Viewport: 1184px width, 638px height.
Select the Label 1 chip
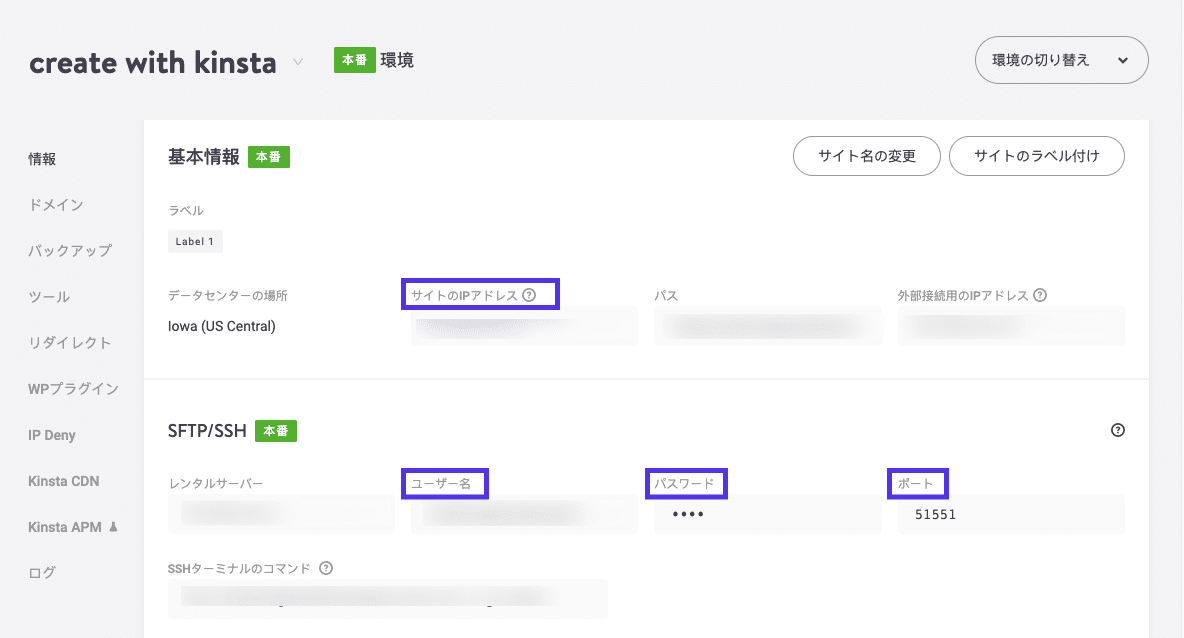pyautogui.click(x=195, y=240)
